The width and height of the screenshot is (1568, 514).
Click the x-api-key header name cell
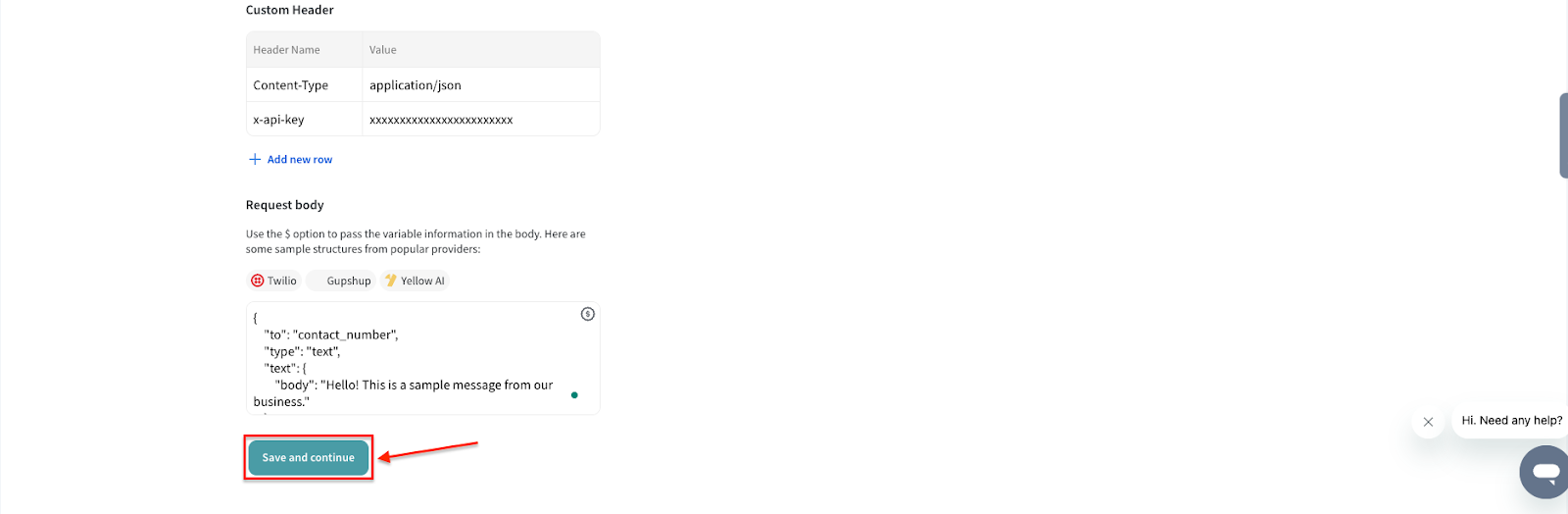click(x=279, y=120)
